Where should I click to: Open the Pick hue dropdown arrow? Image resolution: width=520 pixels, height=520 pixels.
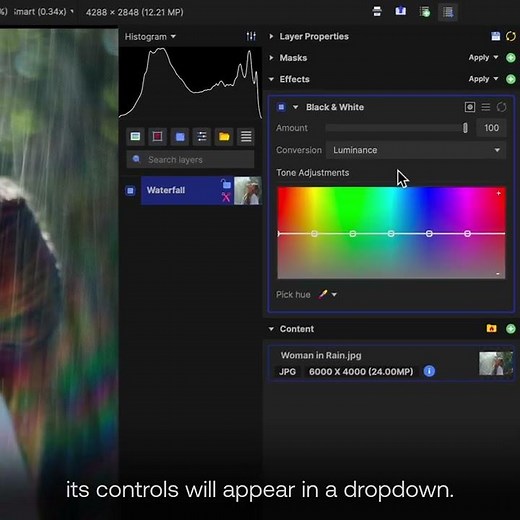[334, 294]
